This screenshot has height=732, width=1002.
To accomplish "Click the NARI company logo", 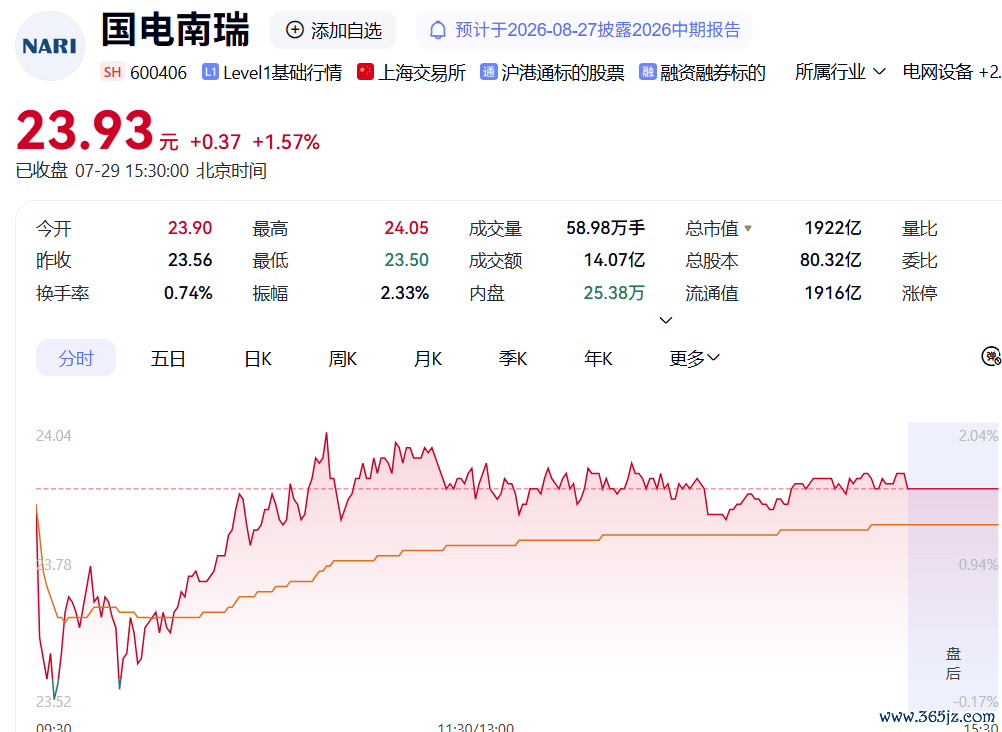I will tap(50, 46).
